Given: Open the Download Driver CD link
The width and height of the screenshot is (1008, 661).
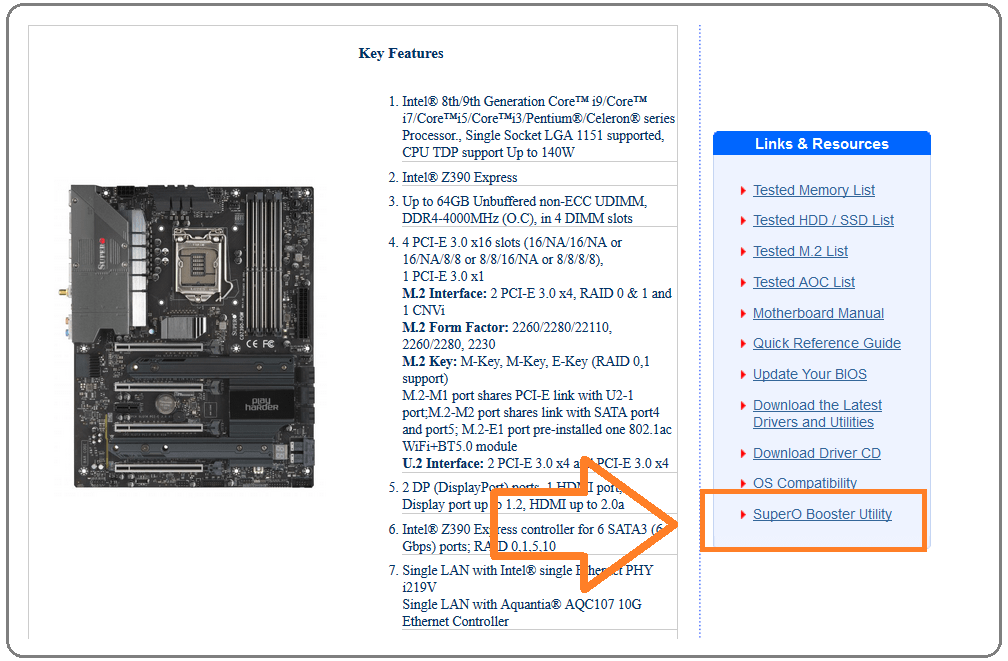Looking at the screenshot, I should (x=817, y=453).
